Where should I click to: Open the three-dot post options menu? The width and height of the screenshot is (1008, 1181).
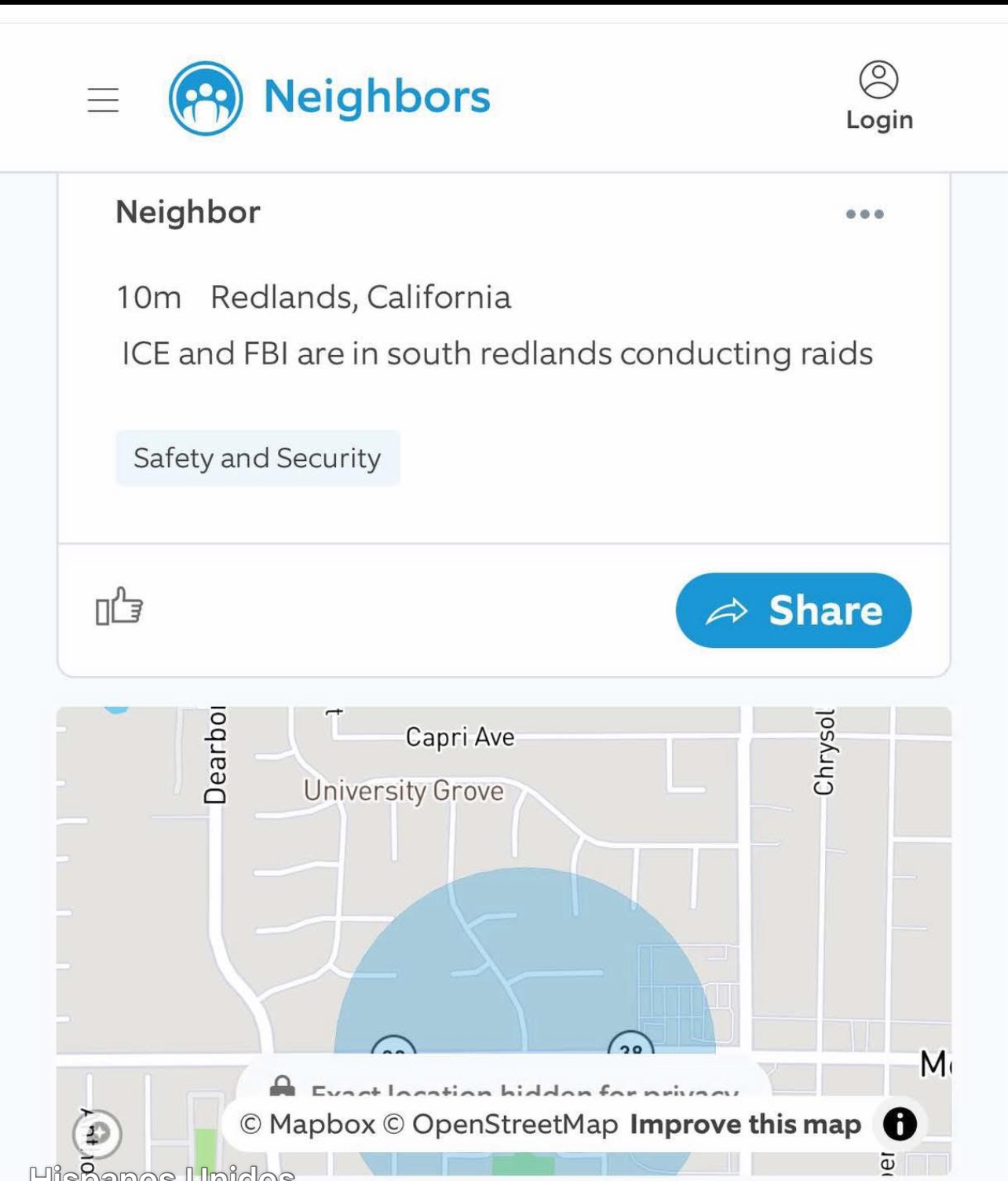pos(864,214)
